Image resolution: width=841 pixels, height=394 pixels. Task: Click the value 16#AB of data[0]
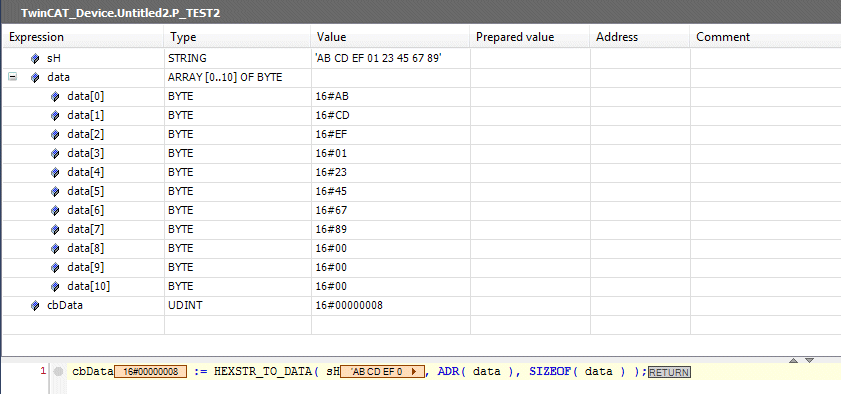tap(333, 96)
